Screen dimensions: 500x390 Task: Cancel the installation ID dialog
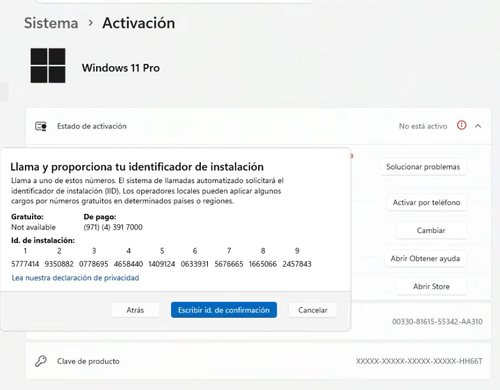313,310
